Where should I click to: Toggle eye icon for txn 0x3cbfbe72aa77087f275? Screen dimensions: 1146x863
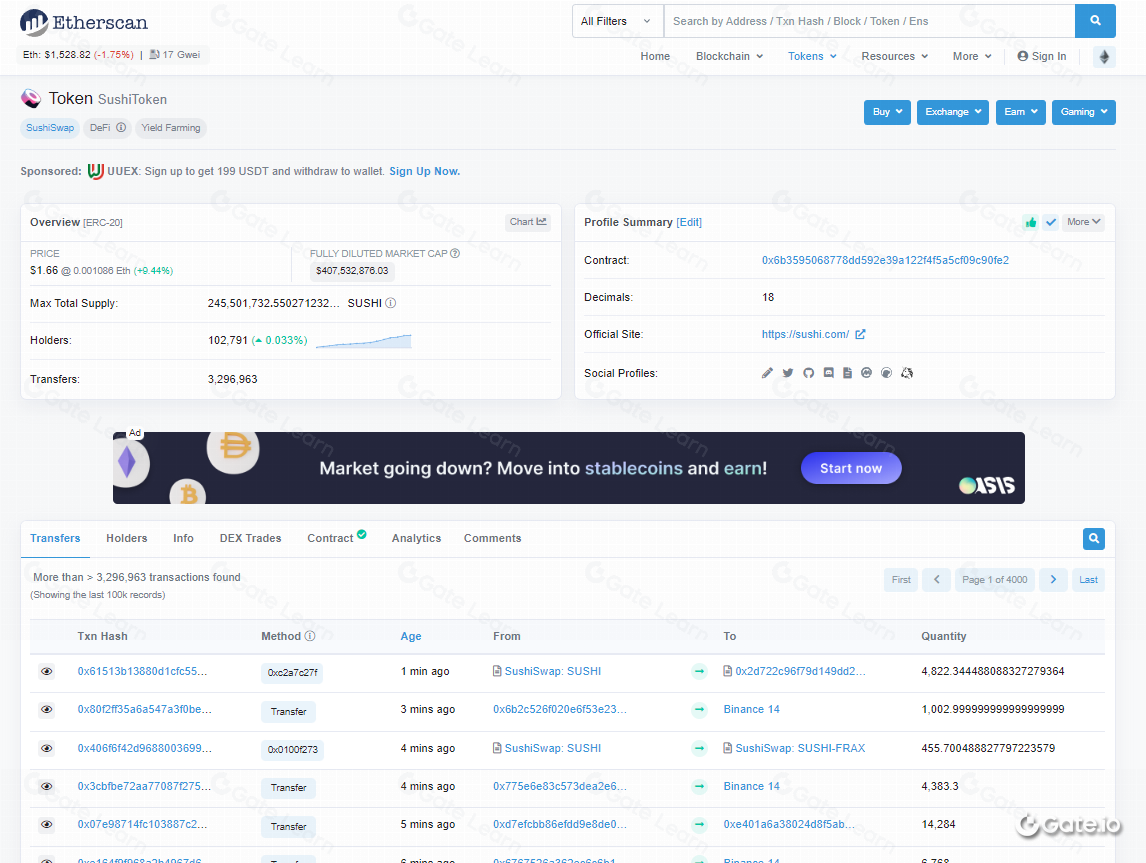pos(47,786)
